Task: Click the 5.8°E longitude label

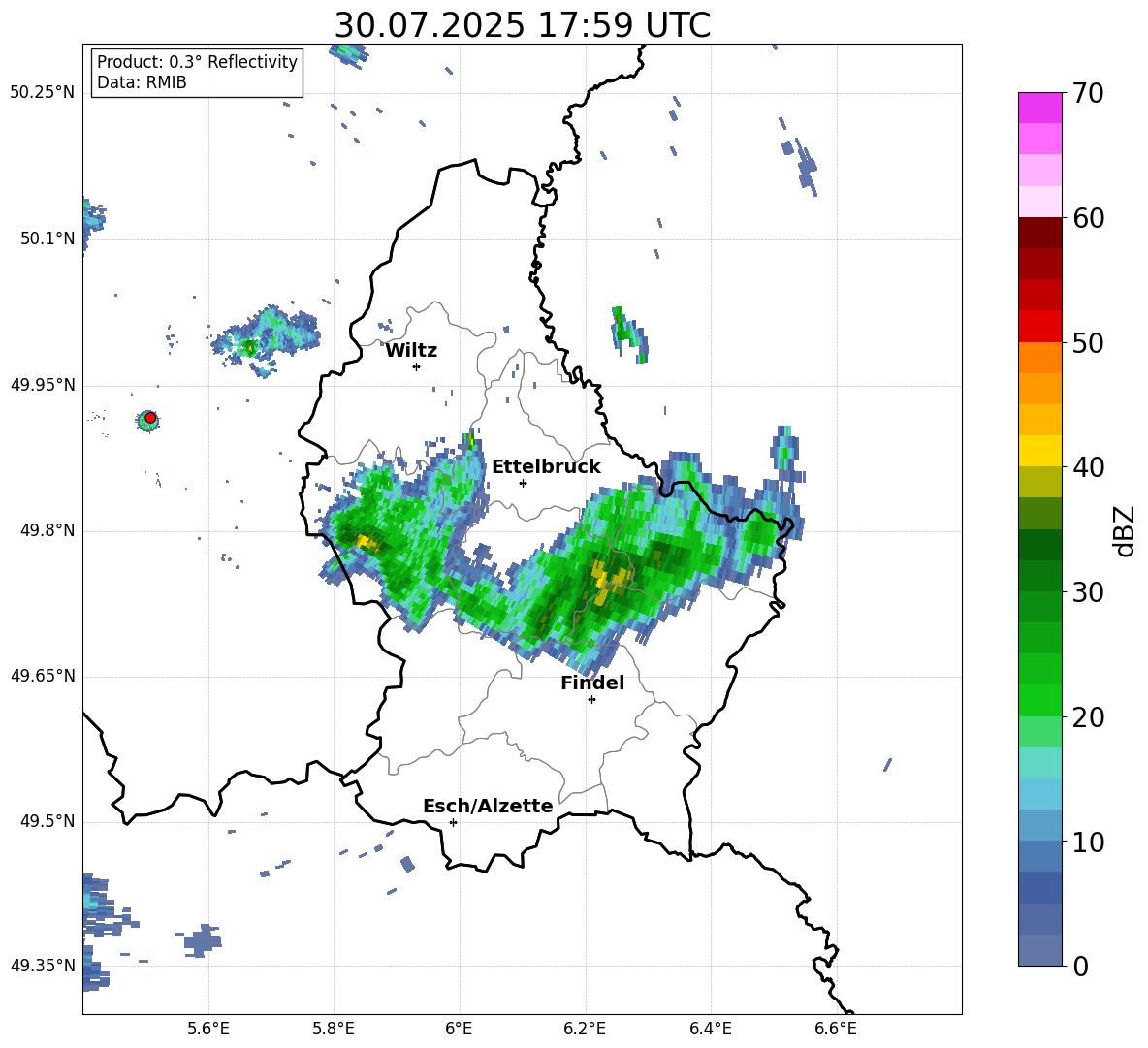Action: point(334,1029)
